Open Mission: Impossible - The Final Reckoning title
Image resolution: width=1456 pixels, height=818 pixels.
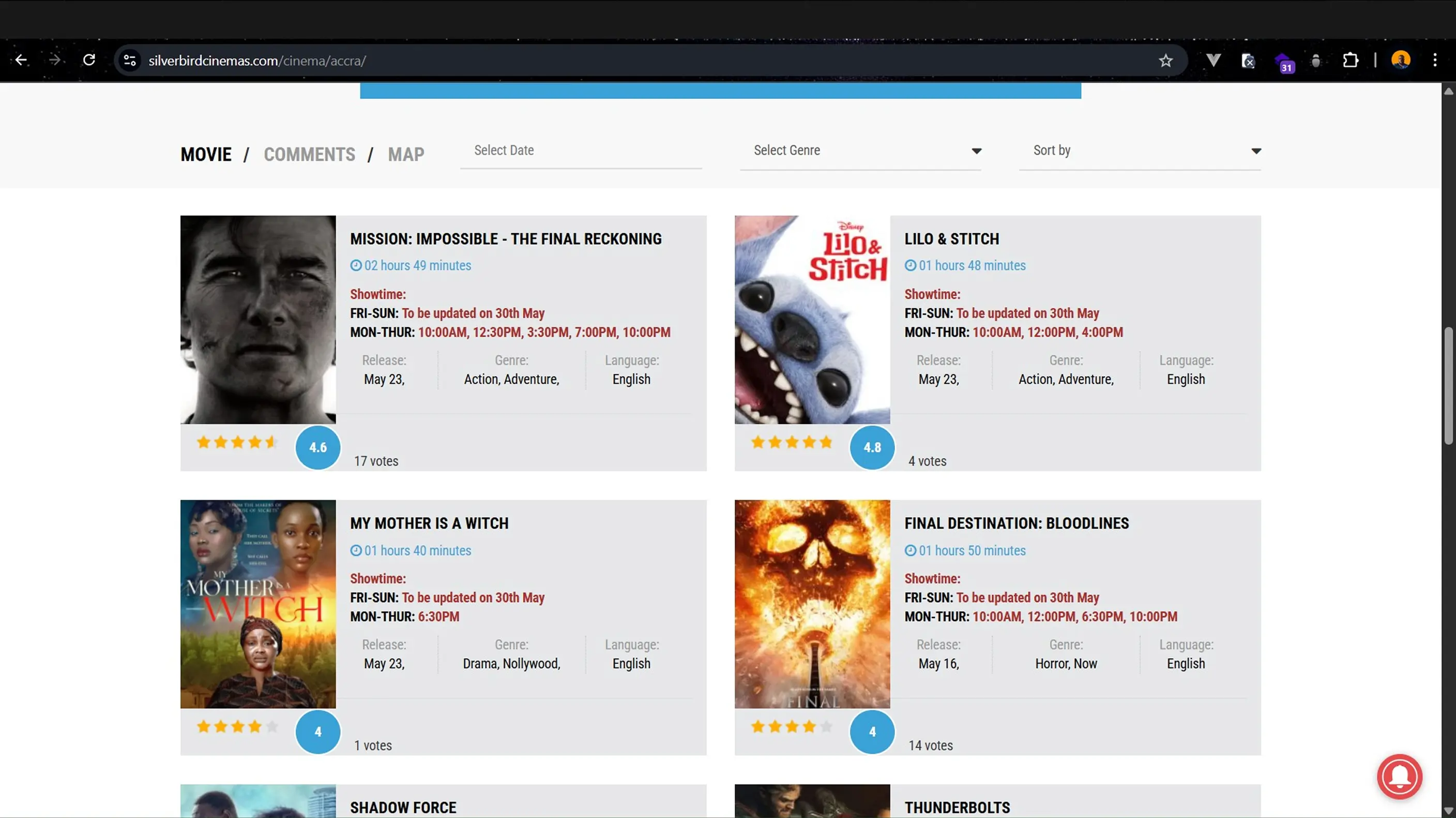506,238
